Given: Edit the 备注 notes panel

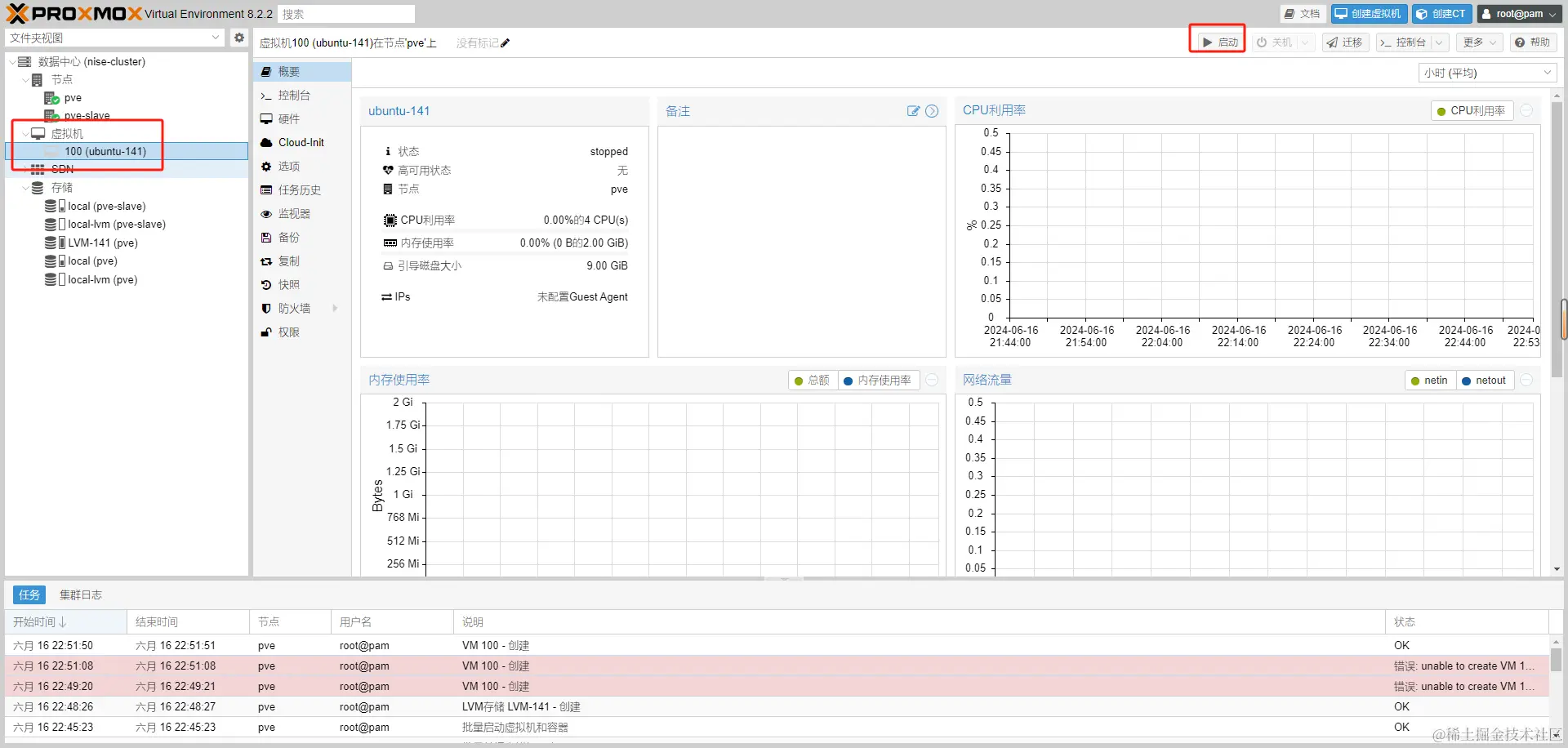Looking at the screenshot, I should coord(913,111).
